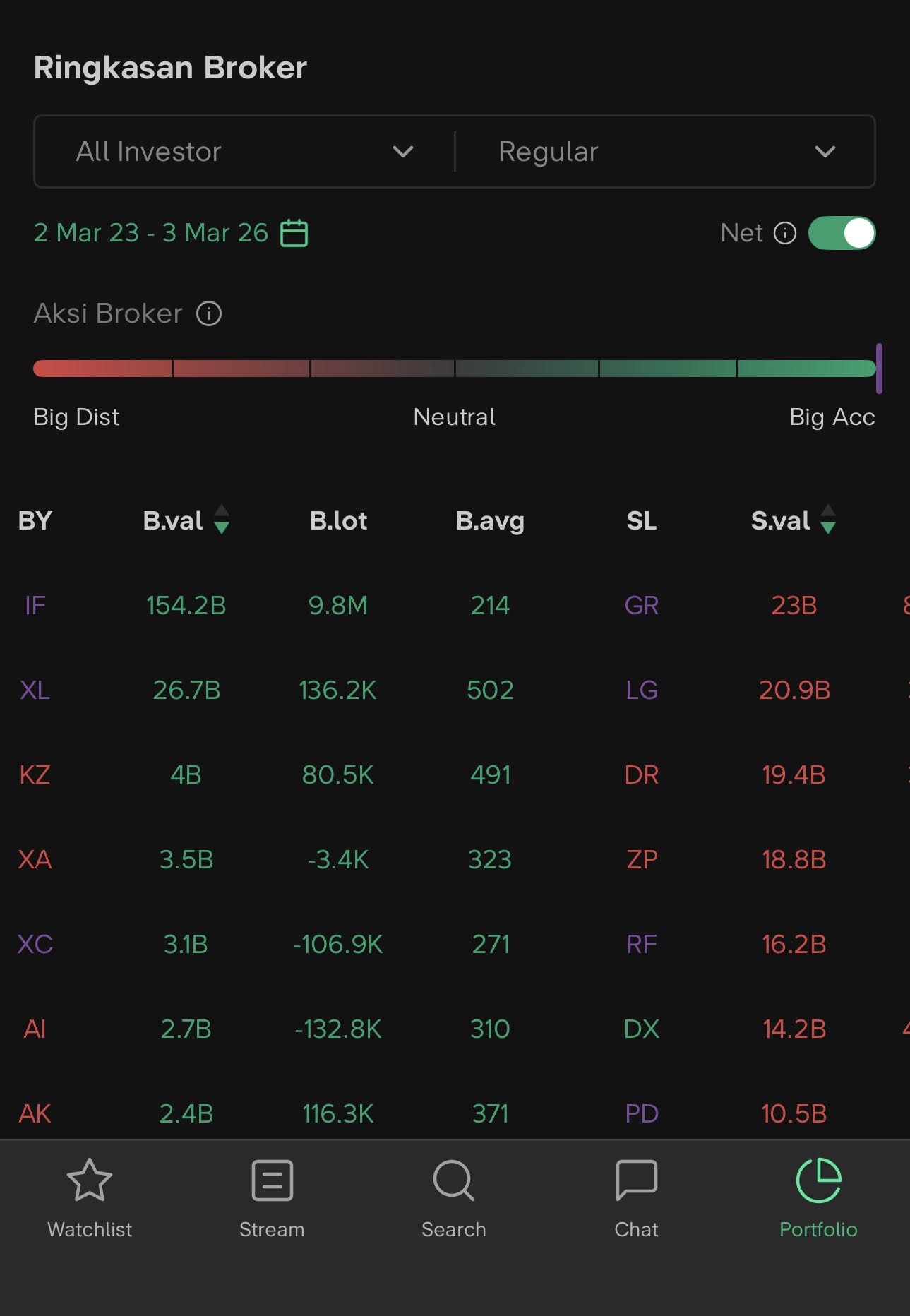This screenshot has height=1316, width=910.
Task: Tap the Watchlist star icon
Action: (90, 1180)
